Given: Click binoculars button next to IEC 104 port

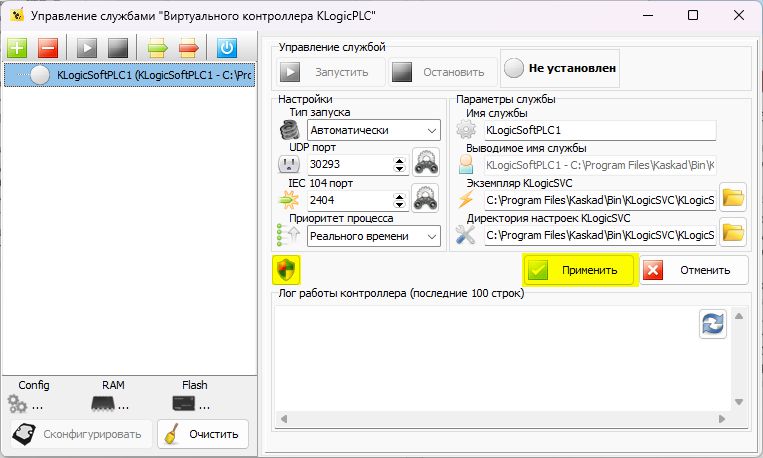Looking at the screenshot, I should click(x=425, y=198).
